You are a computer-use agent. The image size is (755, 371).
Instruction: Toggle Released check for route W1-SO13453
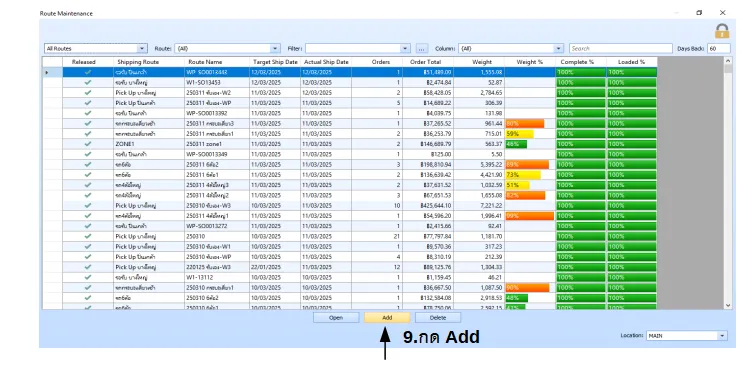(x=88, y=82)
